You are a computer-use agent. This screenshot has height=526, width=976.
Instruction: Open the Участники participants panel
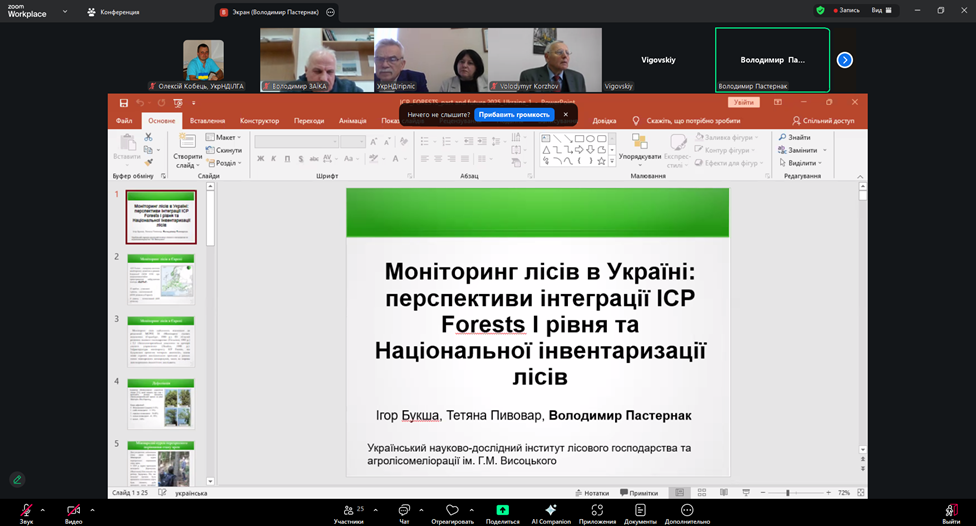click(x=348, y=510)
